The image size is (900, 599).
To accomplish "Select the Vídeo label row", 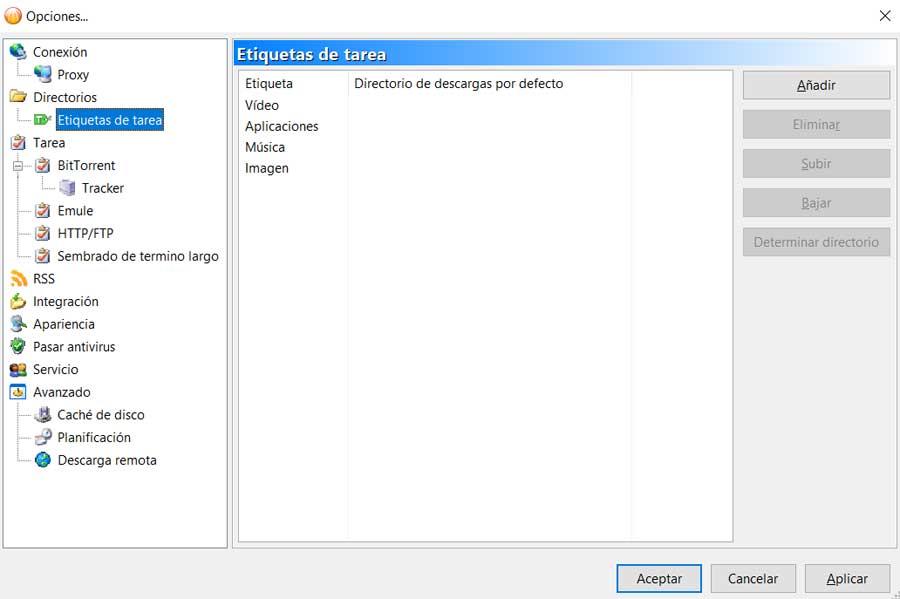I will 262,105.
